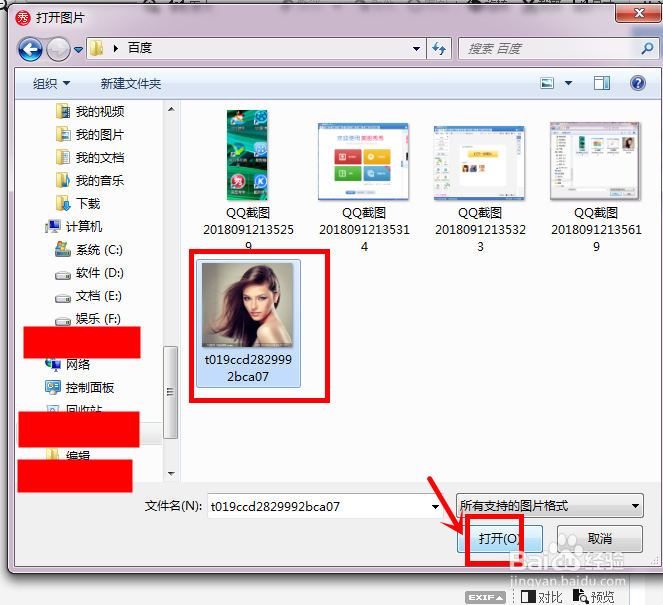Viewport: 663px width, 605px height.
Task: Click the file name label t019ccd2829992bca07
Action: point(248,368)
